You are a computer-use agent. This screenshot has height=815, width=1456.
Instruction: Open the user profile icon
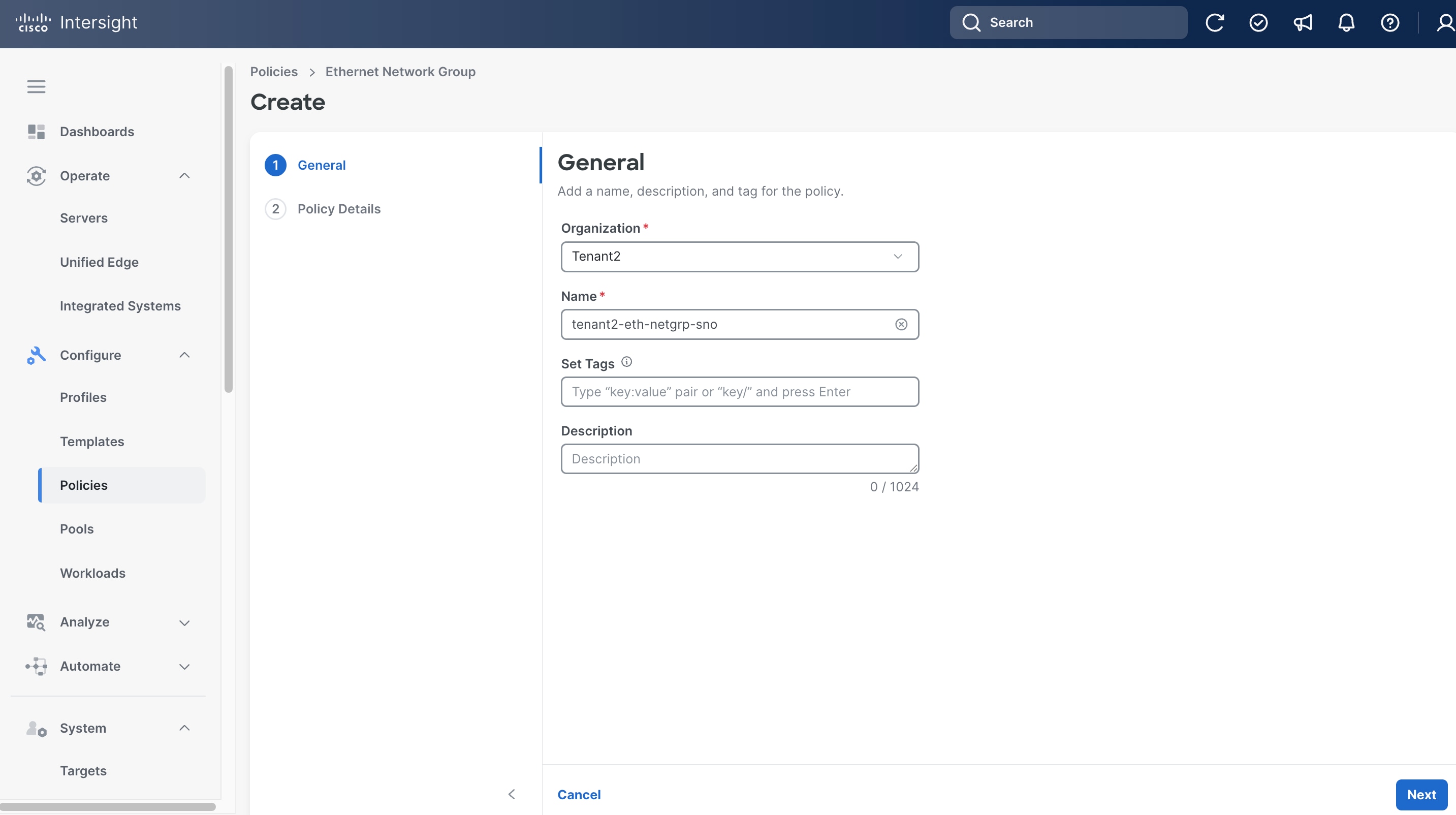pos(1445,22)
